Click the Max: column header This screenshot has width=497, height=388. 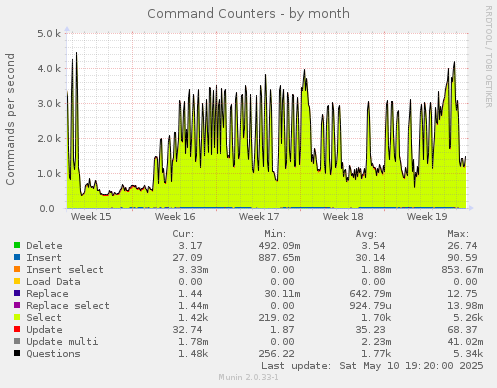pos(458,234)
